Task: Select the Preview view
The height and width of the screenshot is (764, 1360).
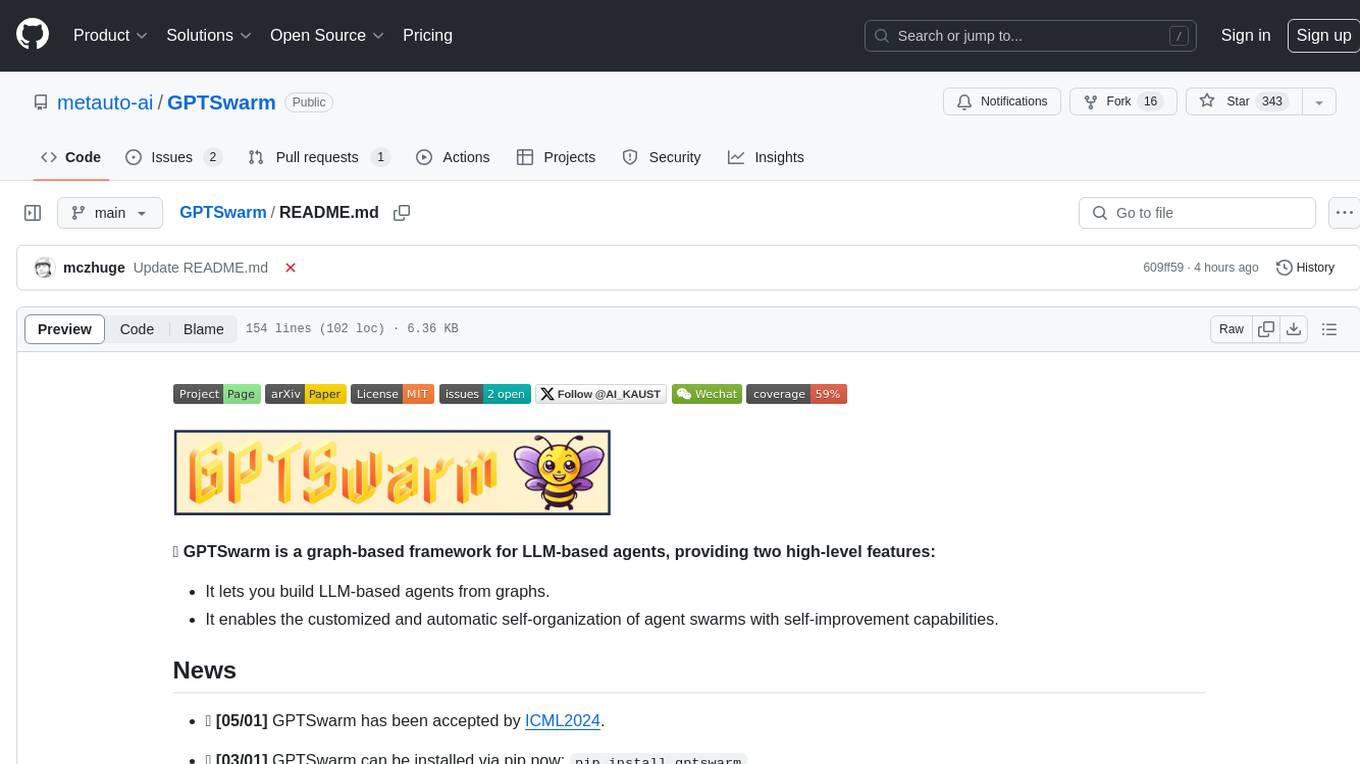Action: [x=65, y=329]
